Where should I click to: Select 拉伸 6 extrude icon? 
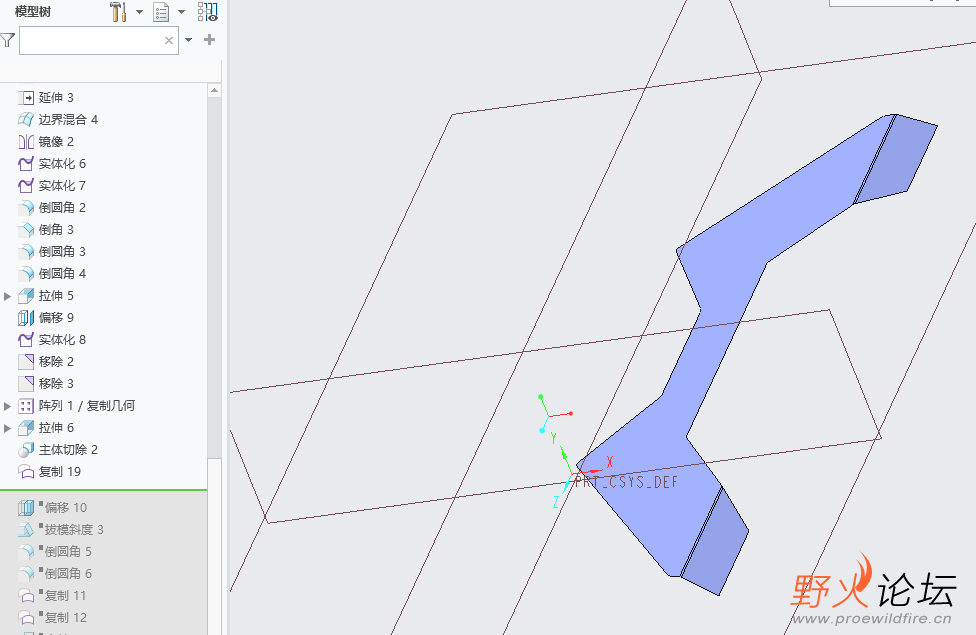tap(26, 428)
